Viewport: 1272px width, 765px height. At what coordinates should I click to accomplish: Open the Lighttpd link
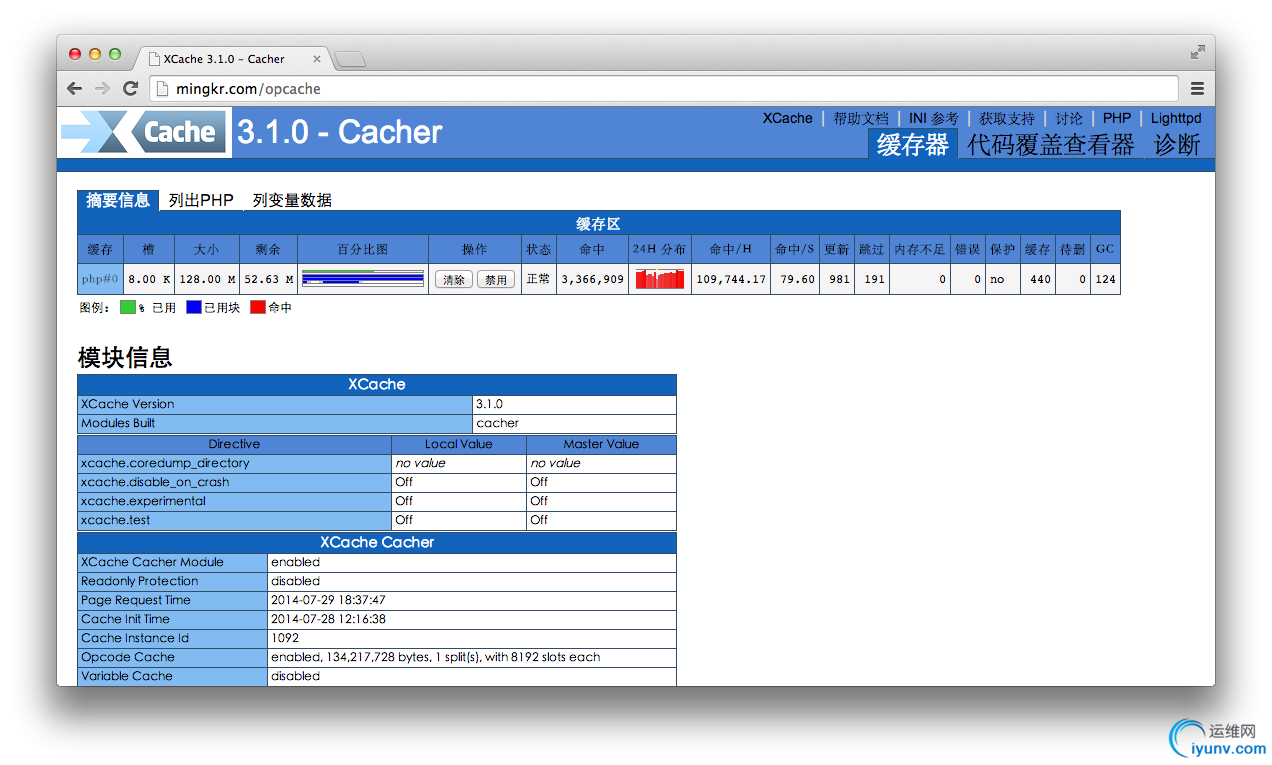1176,118
